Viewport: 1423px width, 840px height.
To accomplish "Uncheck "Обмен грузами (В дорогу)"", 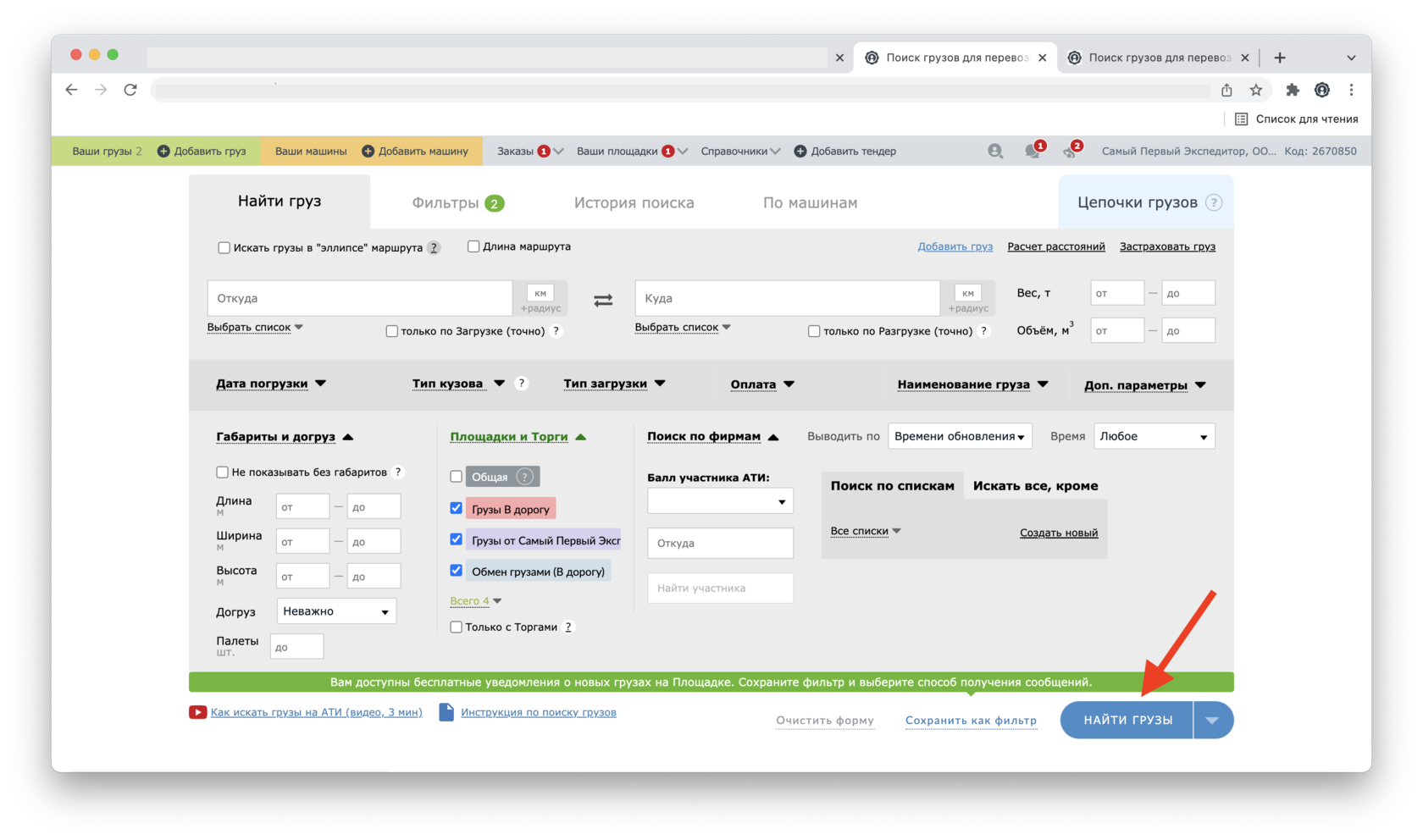I will (456, 571).
